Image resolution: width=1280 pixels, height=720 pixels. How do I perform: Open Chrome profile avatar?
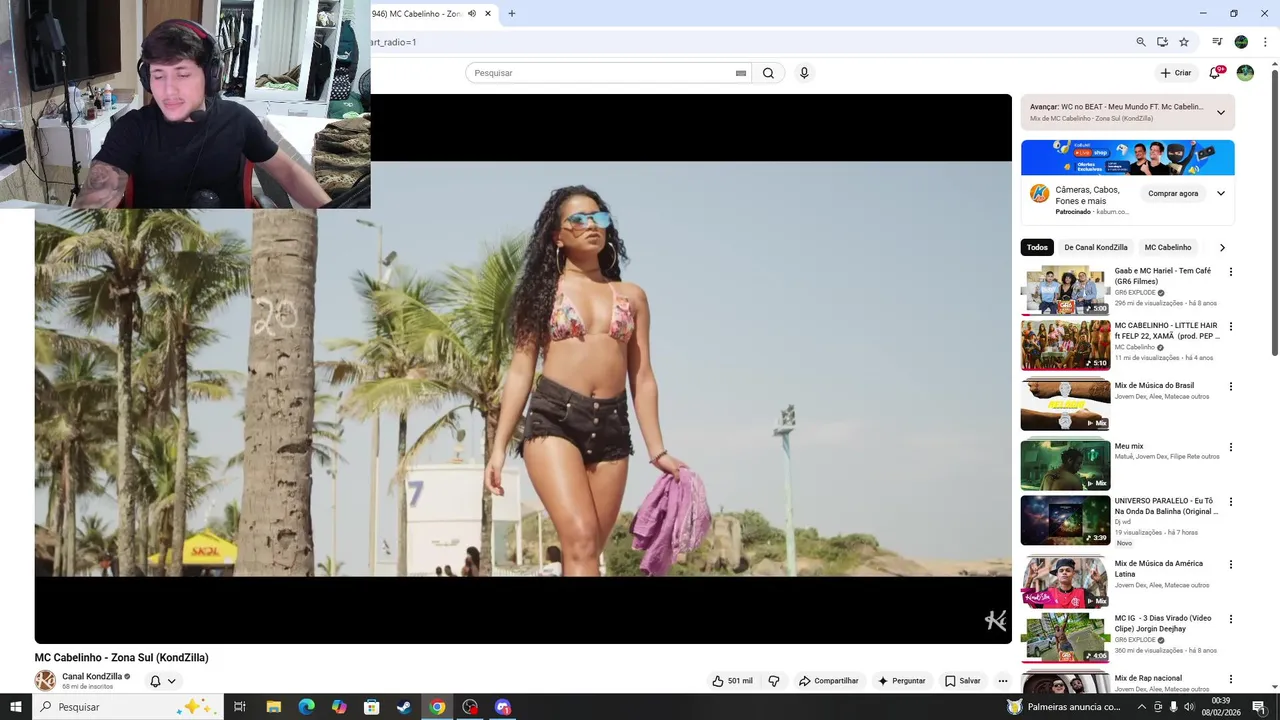pyautogui.click(x=1241, y=42)
